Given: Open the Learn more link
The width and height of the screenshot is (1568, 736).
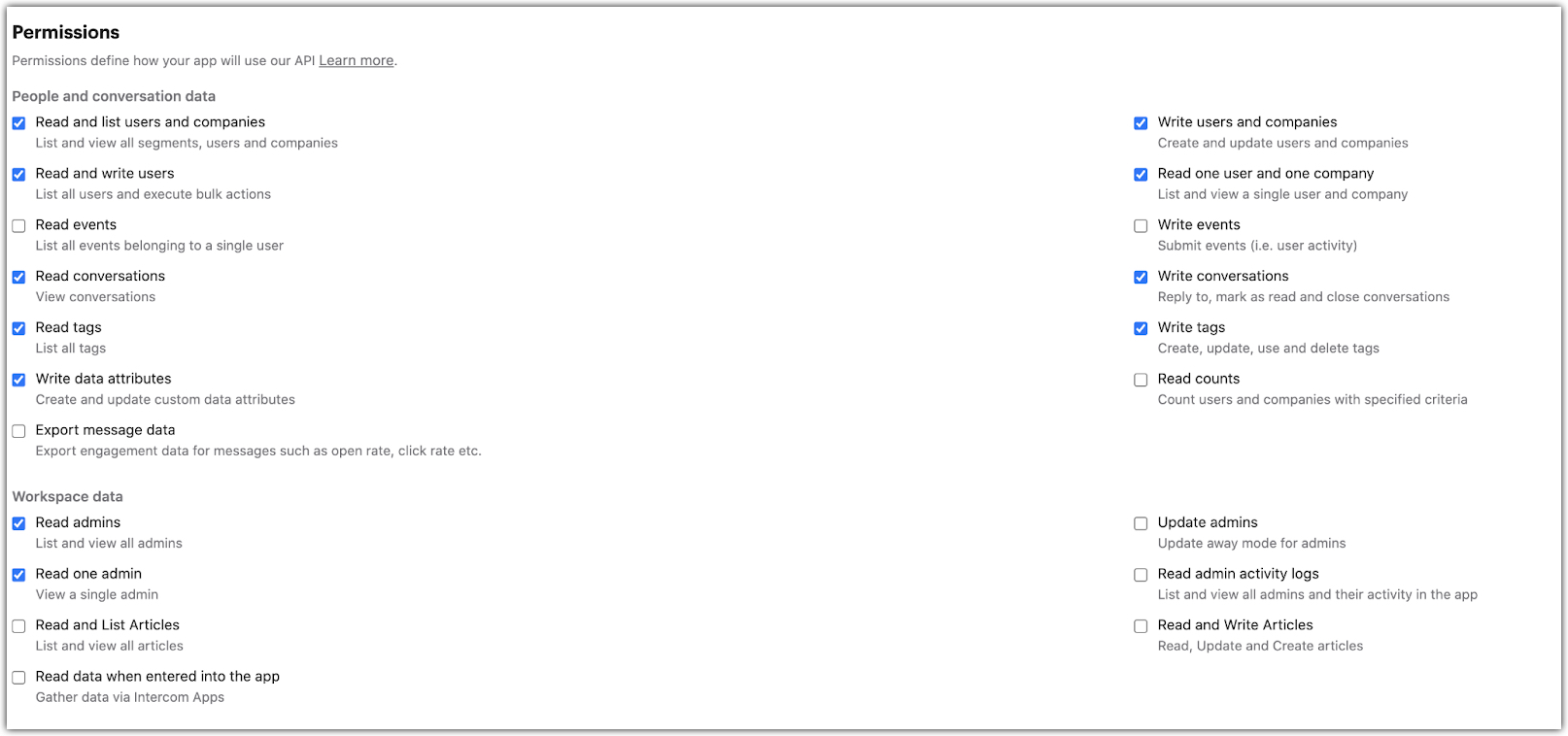Looking at the screenshot, I should (x=356, y=60).
